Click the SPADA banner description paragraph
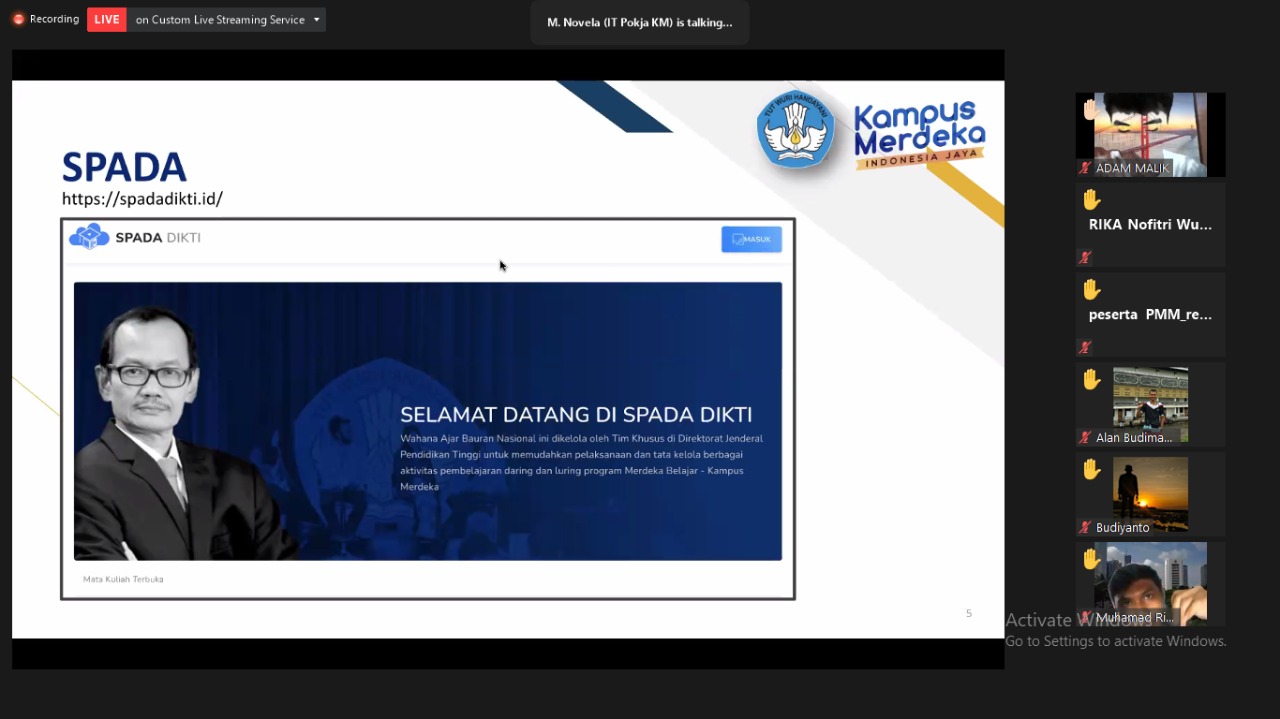This screenshot has width=1280, height=719. point(581,462)
